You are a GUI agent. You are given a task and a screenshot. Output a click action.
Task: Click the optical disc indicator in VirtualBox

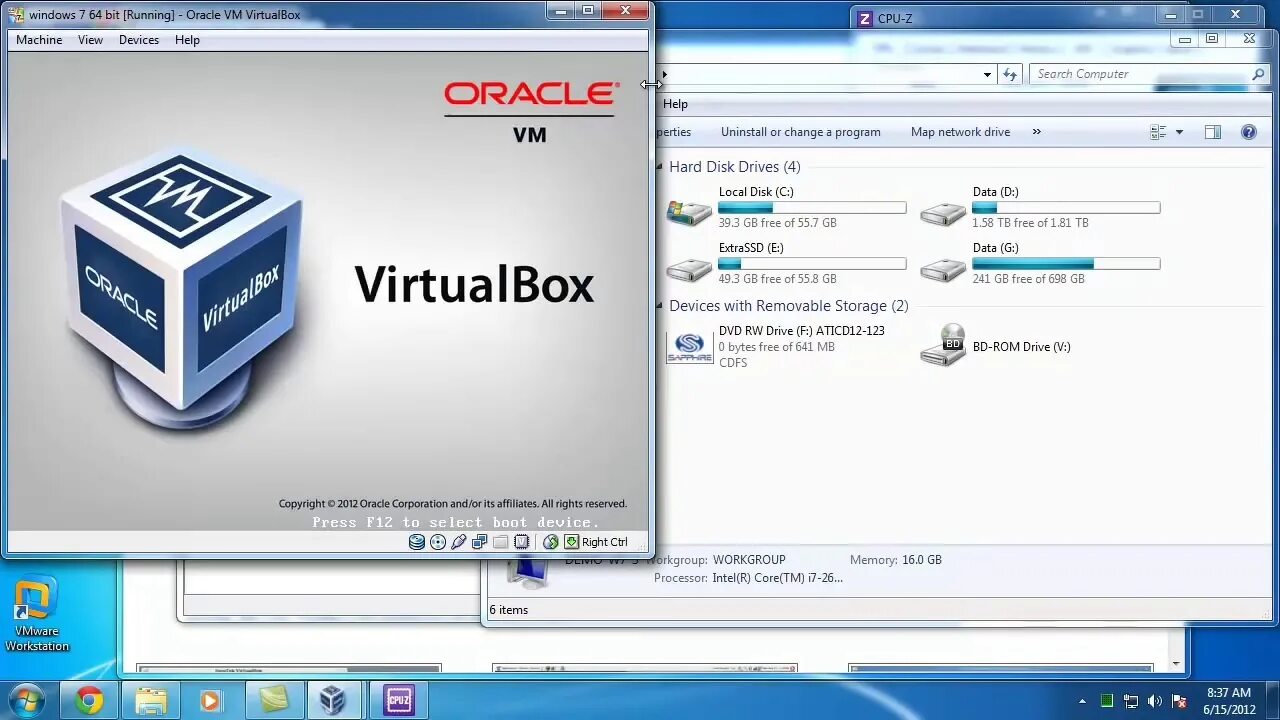(438, 542)
